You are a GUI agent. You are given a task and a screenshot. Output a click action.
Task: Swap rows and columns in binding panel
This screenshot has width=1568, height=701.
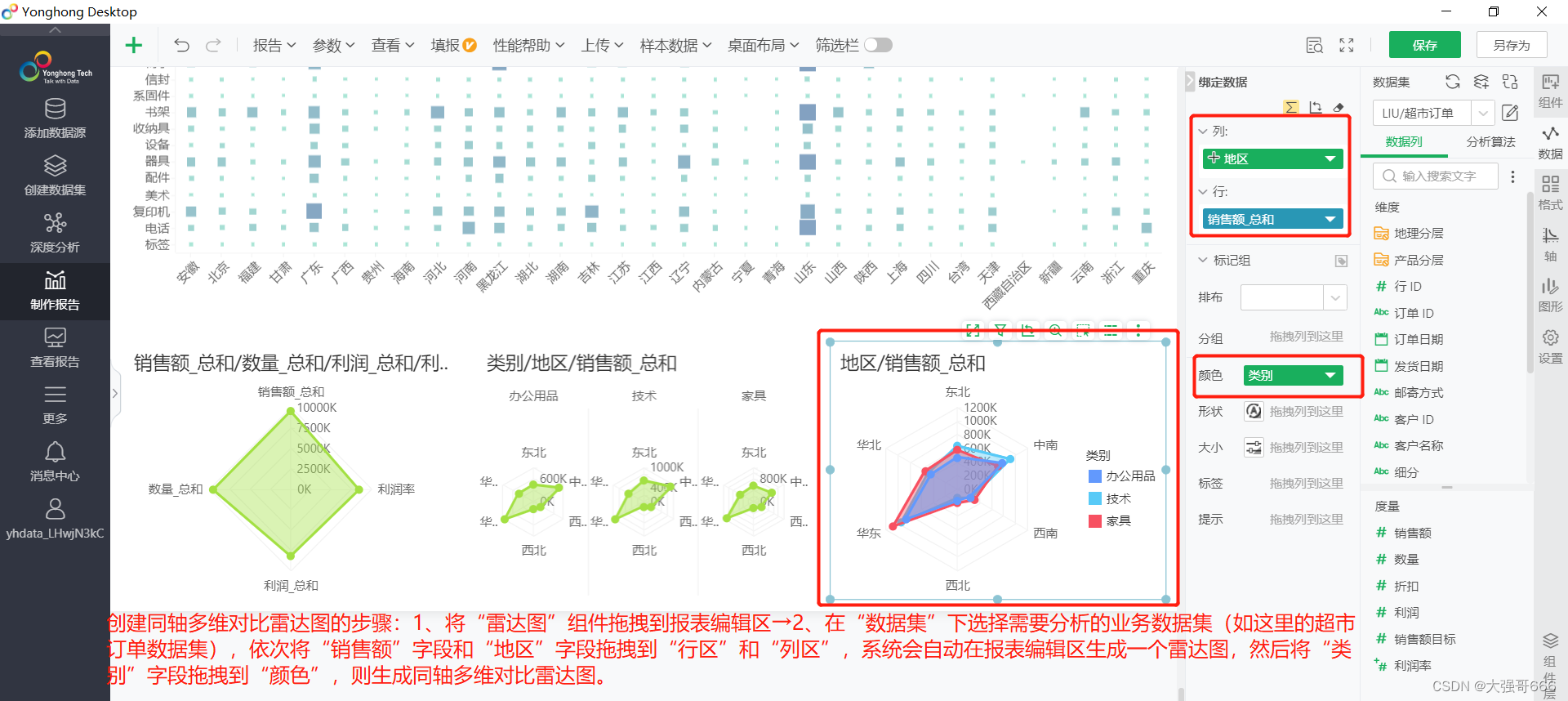click(x=1315, y=107)
